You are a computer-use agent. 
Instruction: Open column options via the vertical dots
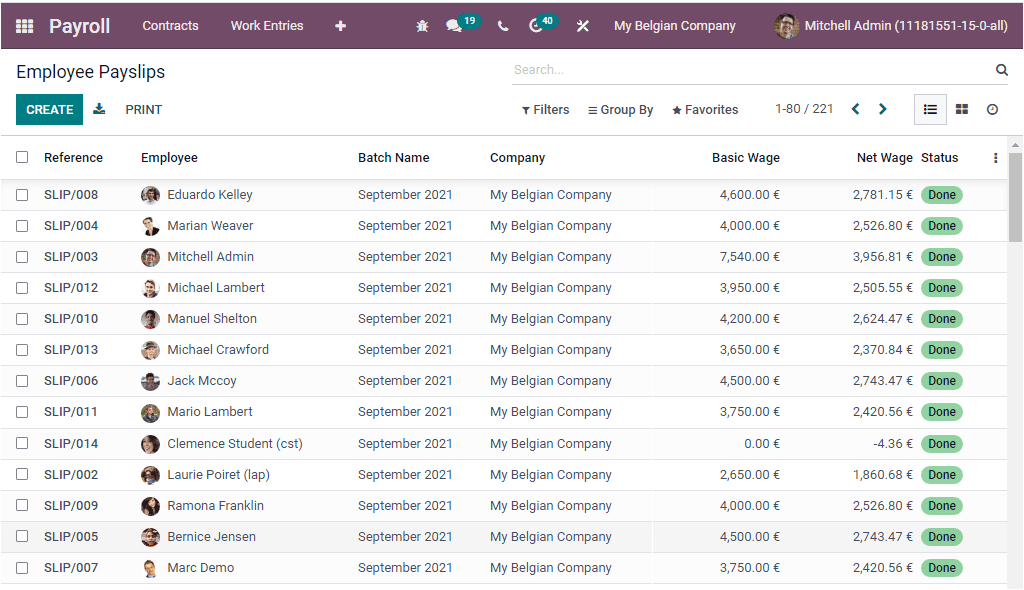[994, 157]
